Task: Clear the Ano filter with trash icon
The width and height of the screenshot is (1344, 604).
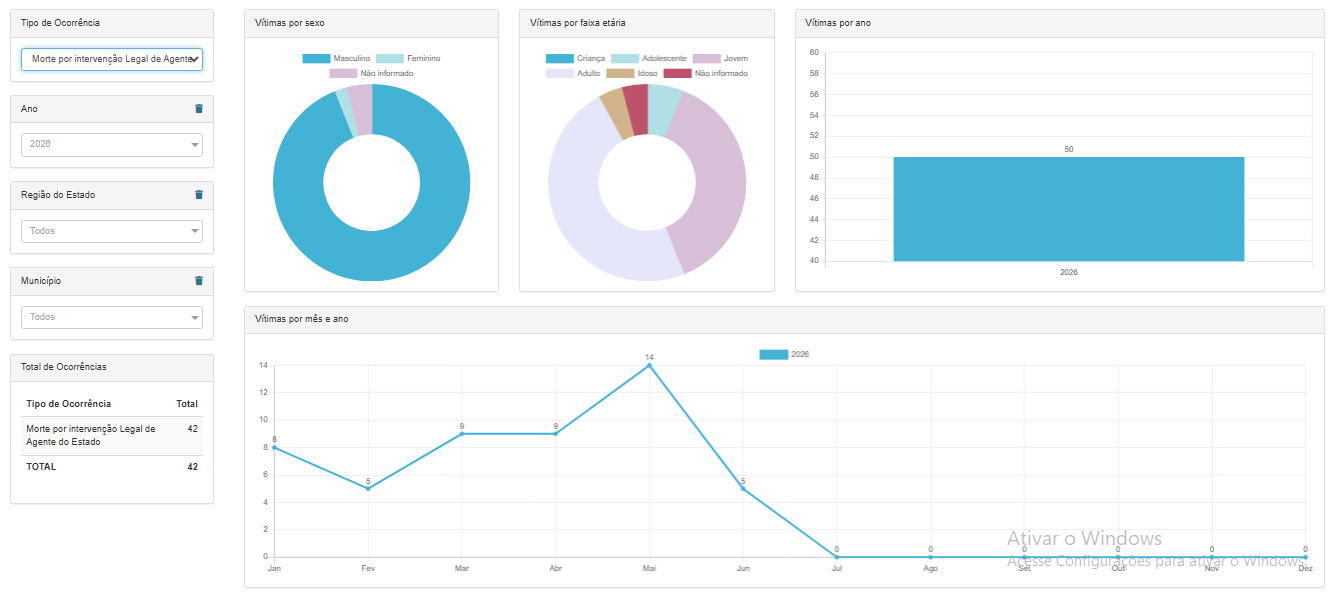Action: coord(198,108)
